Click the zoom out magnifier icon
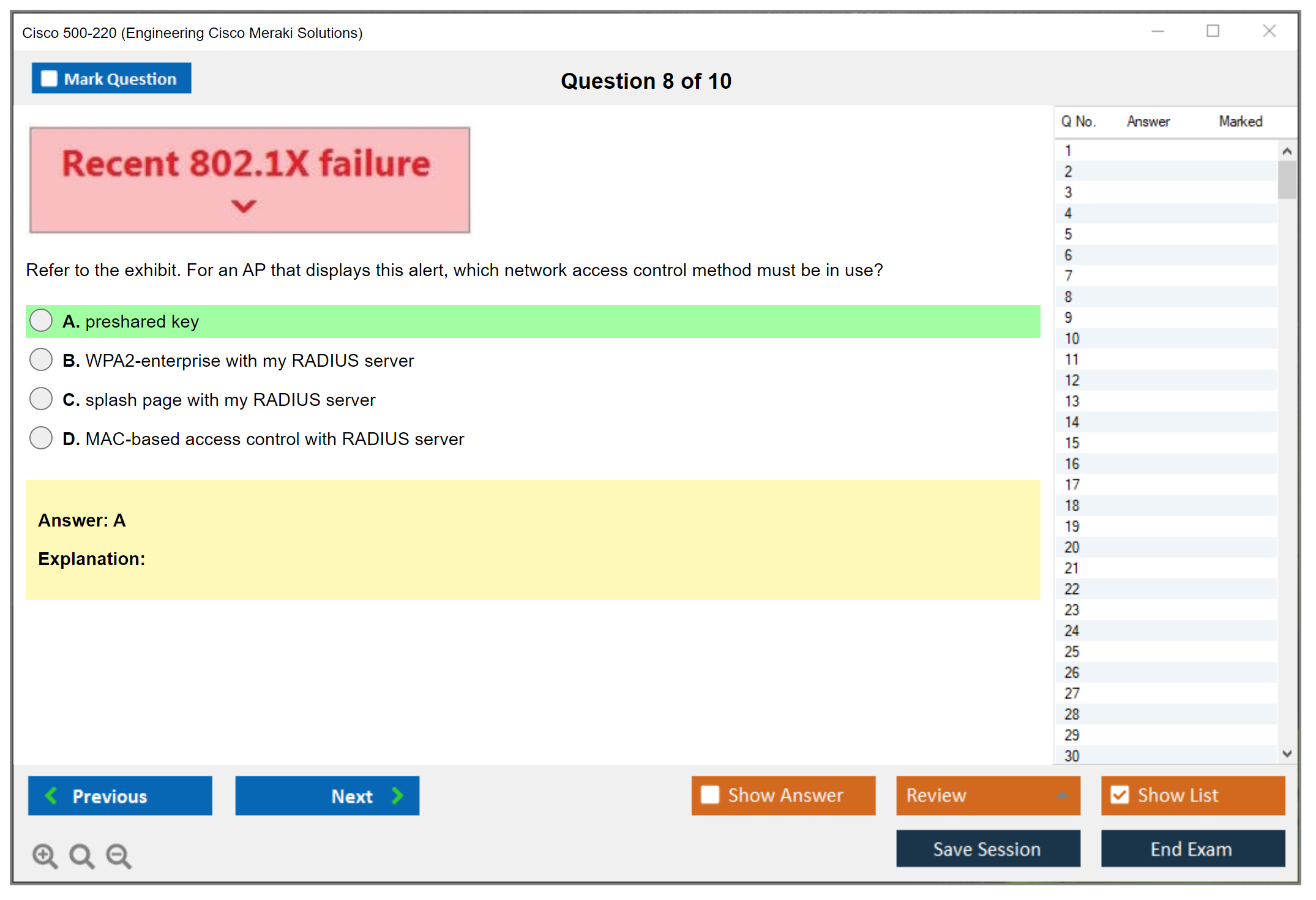1316x900 pixels. 118,855
